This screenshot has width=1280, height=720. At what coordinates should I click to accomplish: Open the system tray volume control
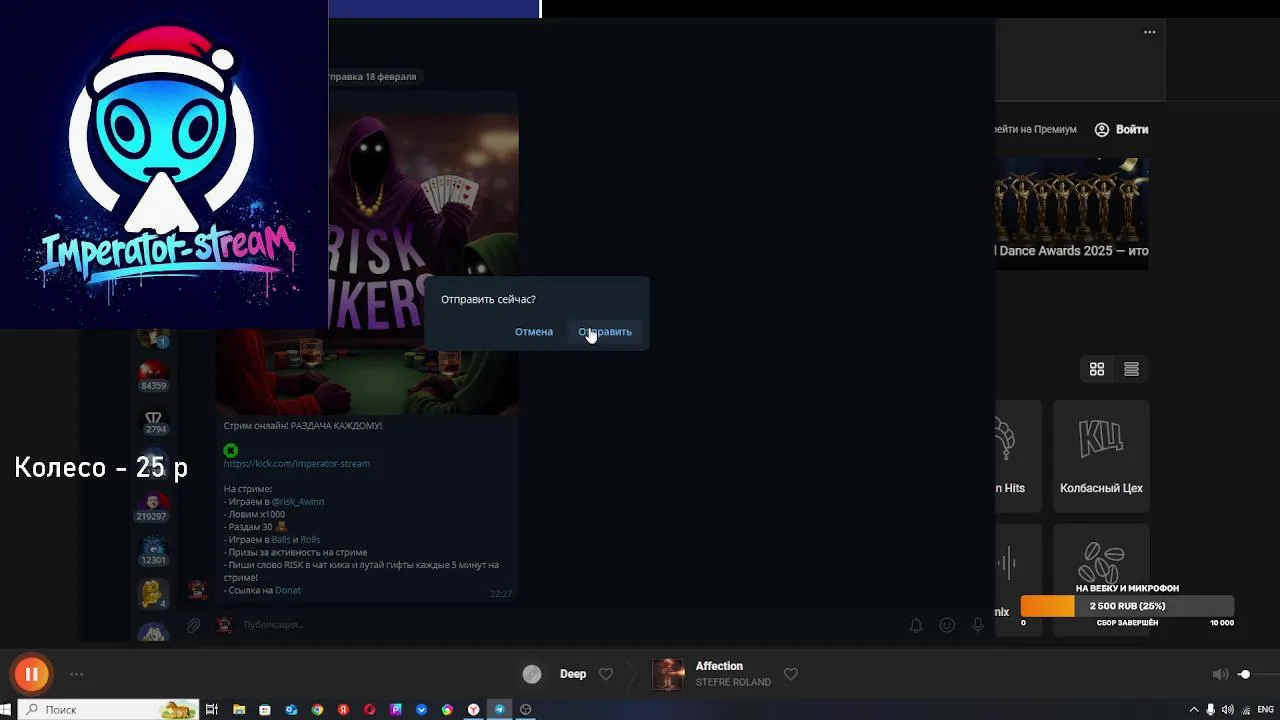click(1227, 709)
